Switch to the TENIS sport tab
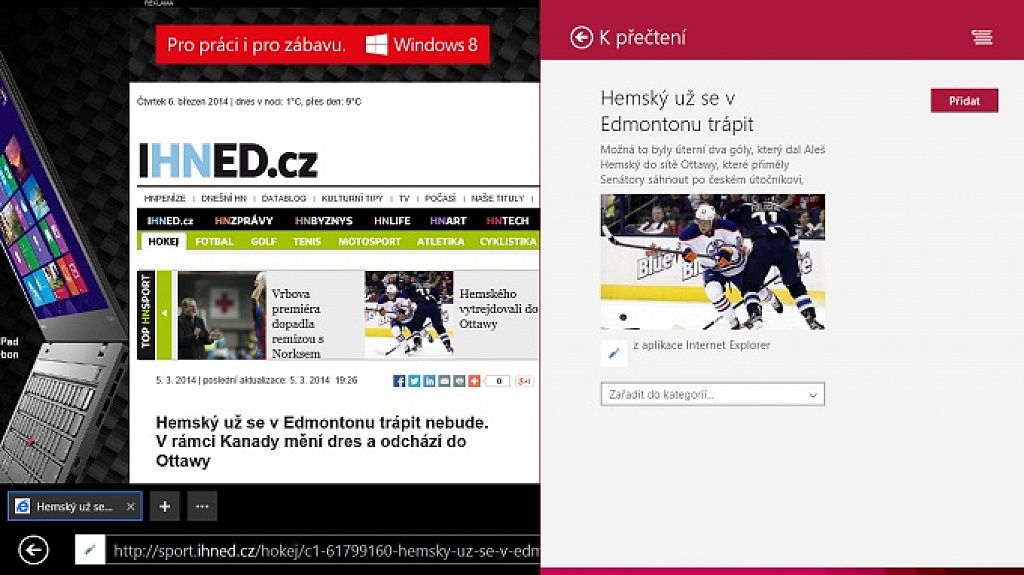 pos(307,242)
